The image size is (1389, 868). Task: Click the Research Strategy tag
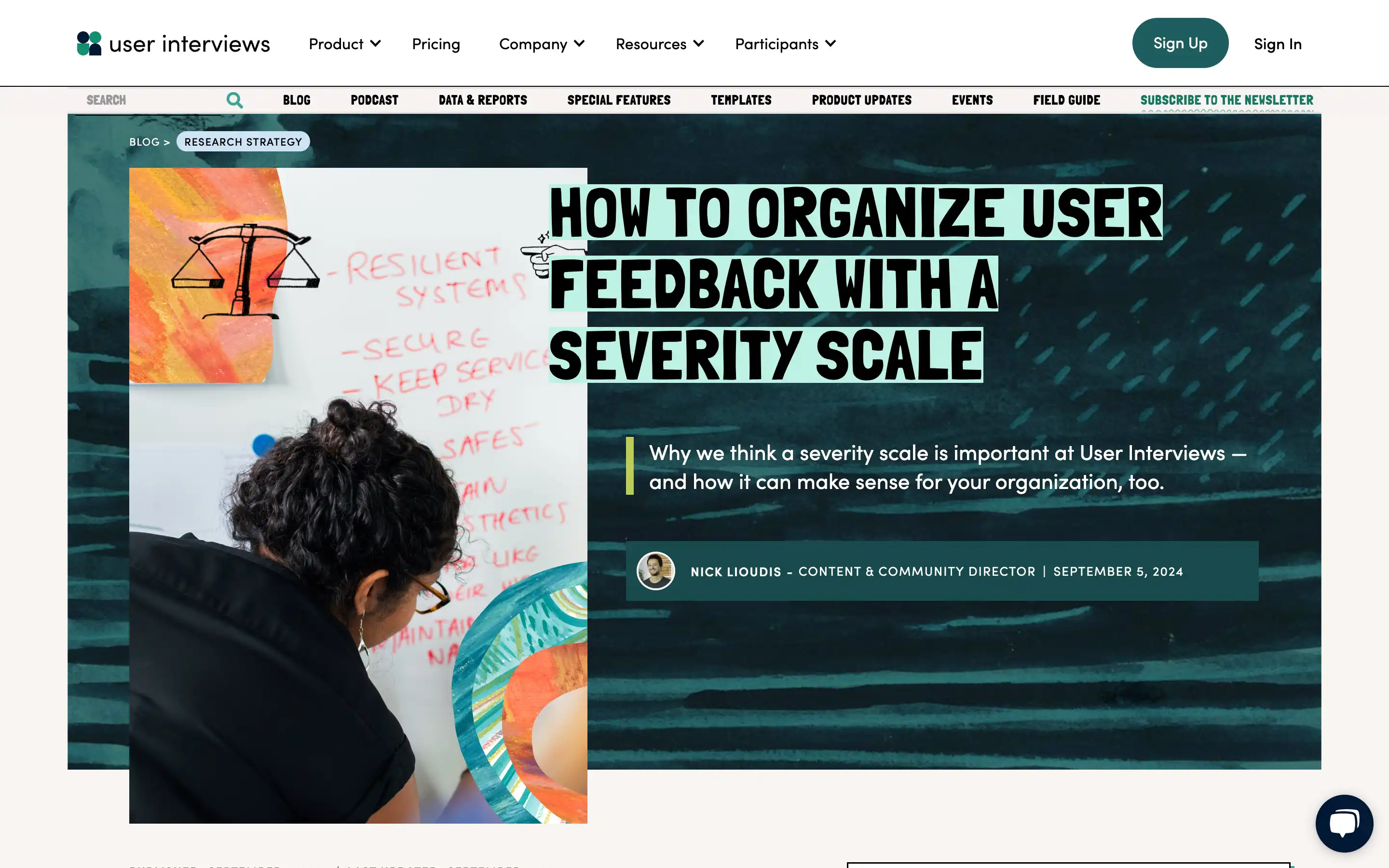click(243, 142)
